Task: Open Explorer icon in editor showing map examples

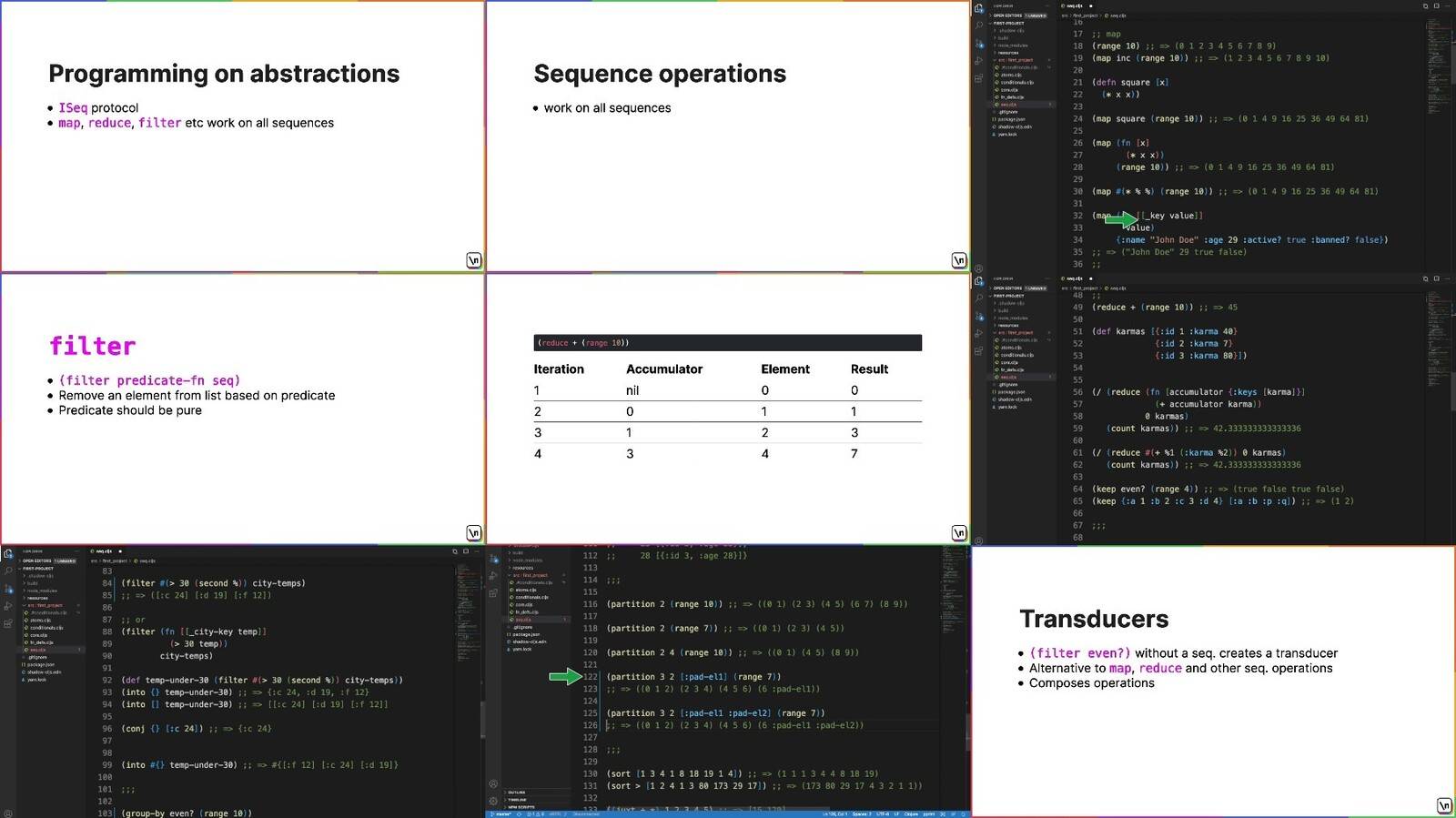Action: click(x=978, y=8)
